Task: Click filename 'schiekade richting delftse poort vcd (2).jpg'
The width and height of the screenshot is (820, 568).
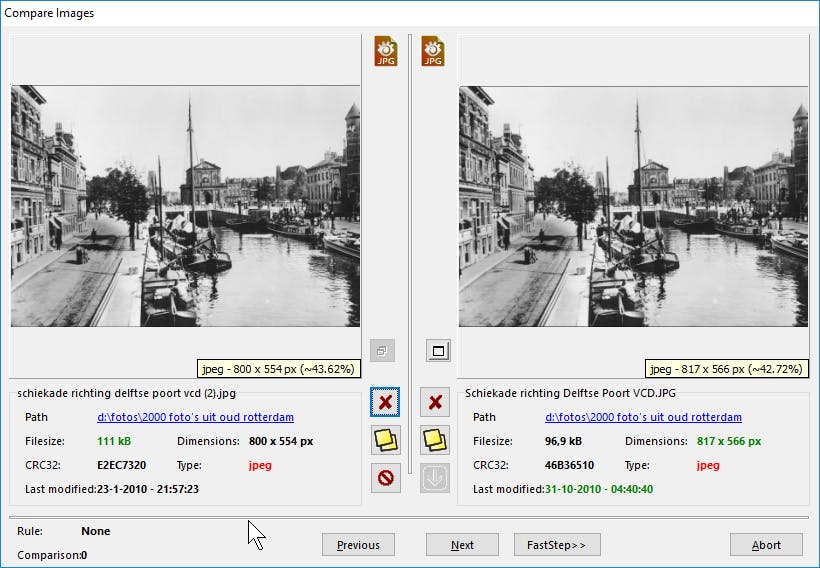Action: pos(127,393)
